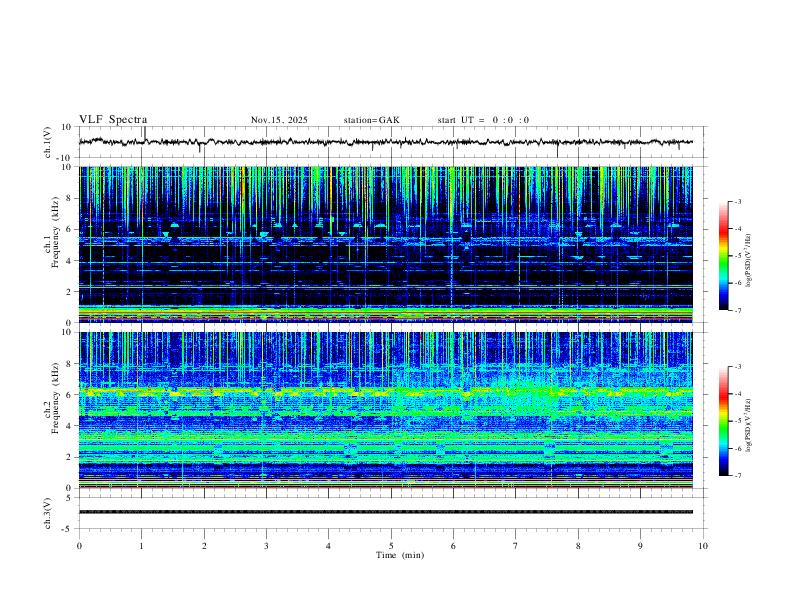This screenshot has width=792, height=612.
Task: Click the "-7" label on lower color bar
Action: (737, 475)
